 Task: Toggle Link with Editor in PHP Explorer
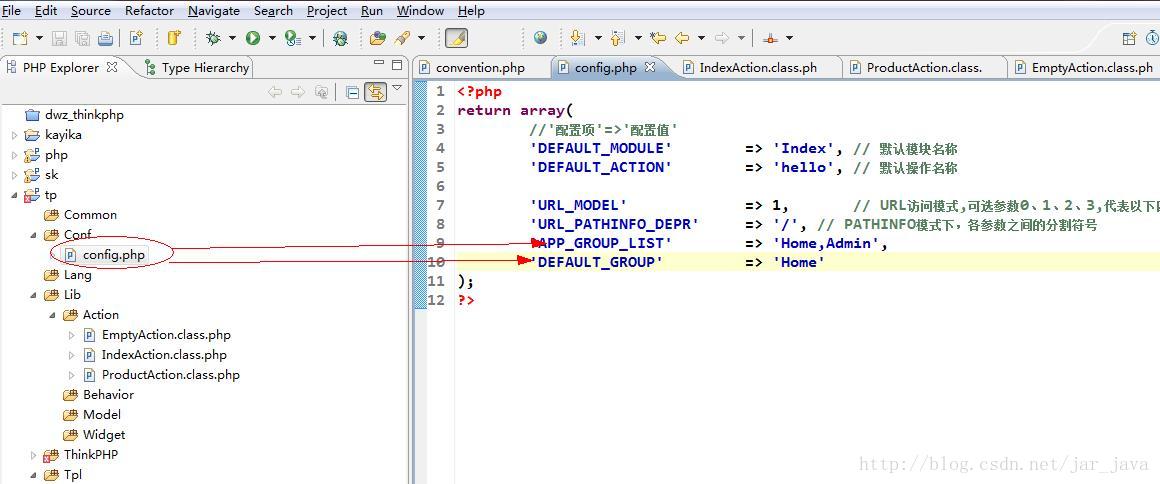[376, 93]
